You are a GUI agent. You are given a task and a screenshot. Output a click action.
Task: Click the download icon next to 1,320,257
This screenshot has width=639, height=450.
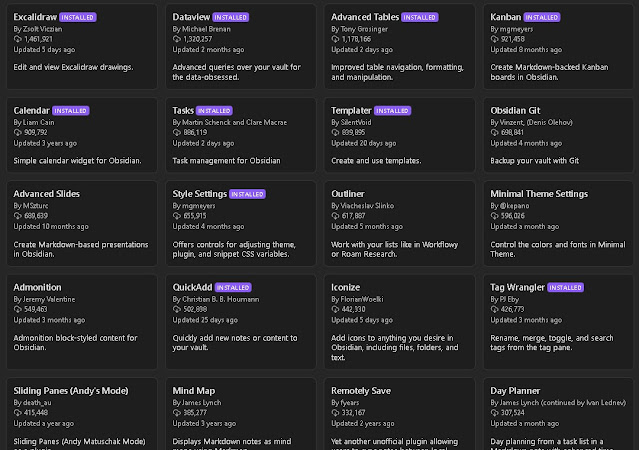point(176,39)
